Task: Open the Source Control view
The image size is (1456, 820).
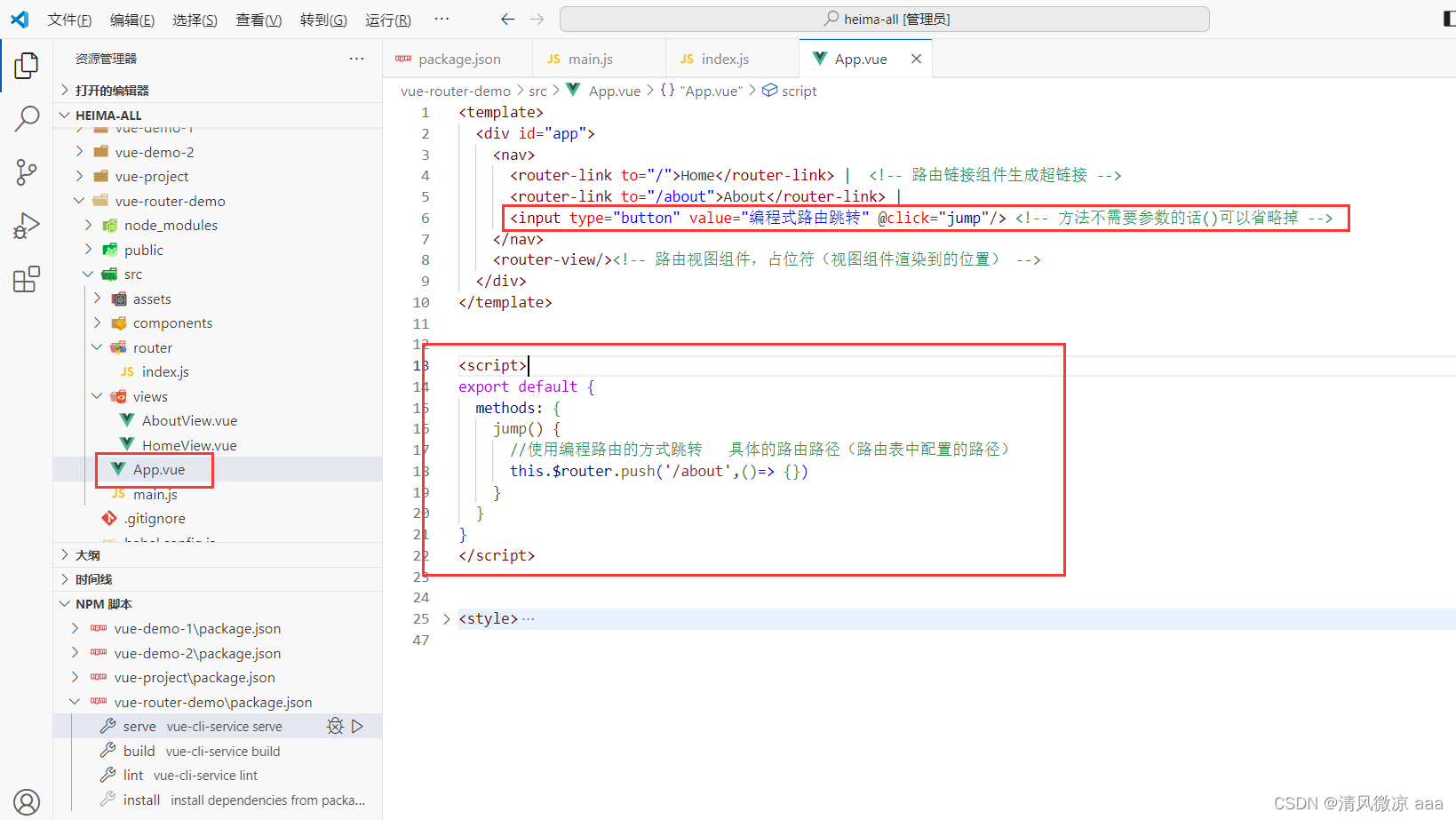Action: 27,172
